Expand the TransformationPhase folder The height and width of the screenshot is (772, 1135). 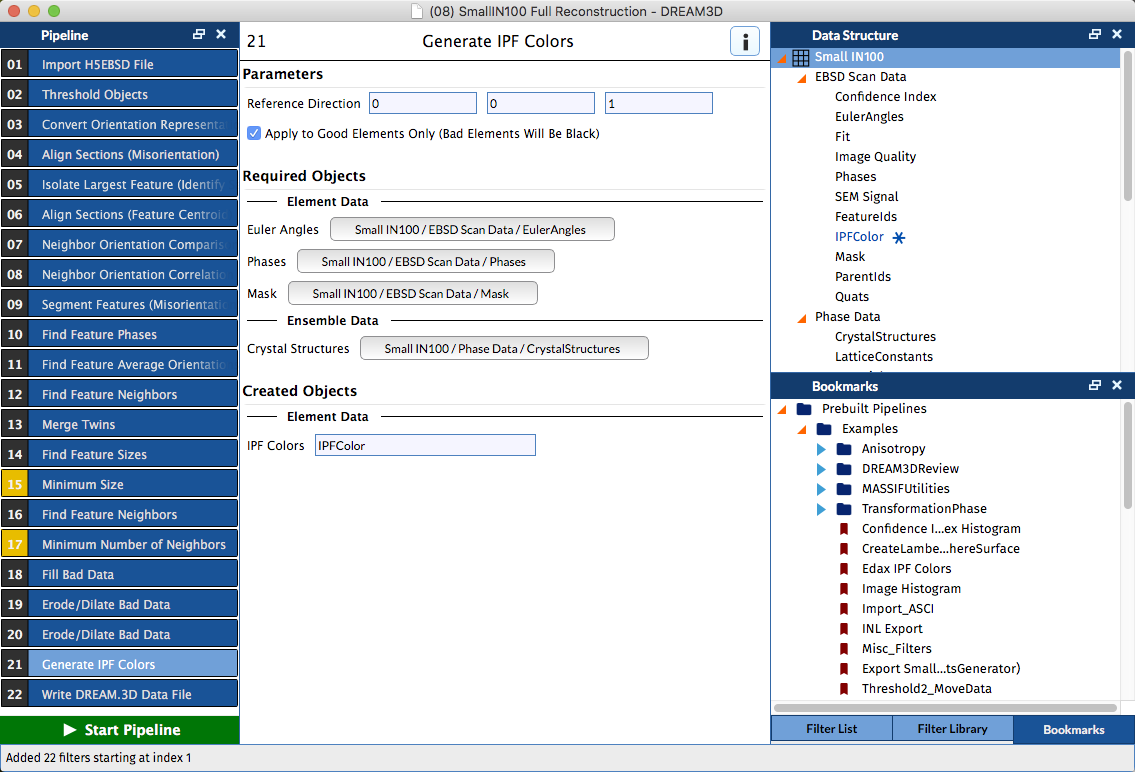(821, 509)
